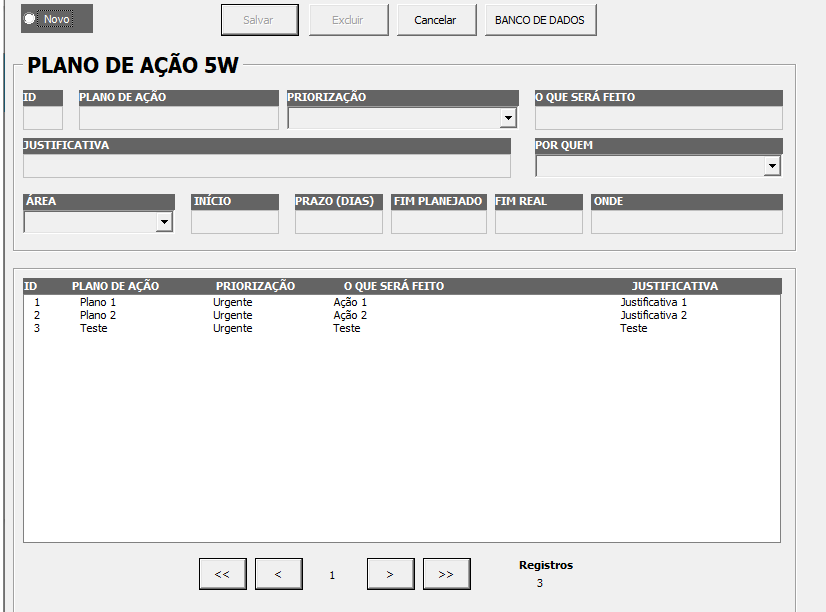Select the Plano 2 row in list
This screenshot has width=826, height=612.
tap(98, 315)
